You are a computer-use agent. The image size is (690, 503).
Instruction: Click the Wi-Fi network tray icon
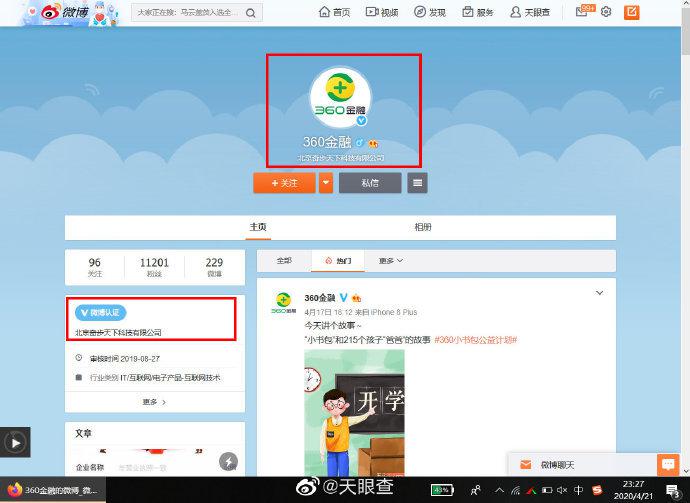pyautogui.click(x=515, y=490)
